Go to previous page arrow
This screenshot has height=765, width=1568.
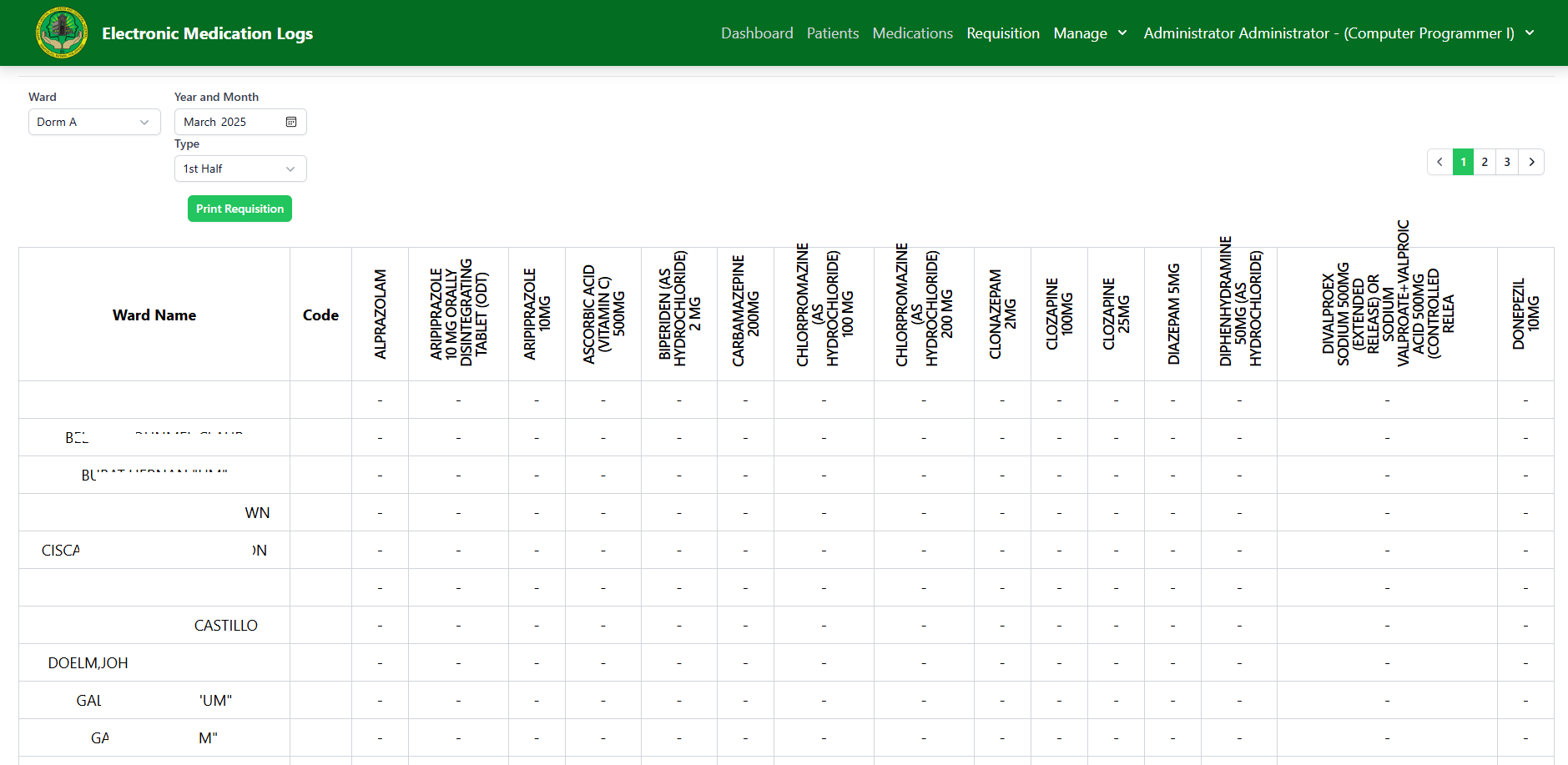(1439, 162)
